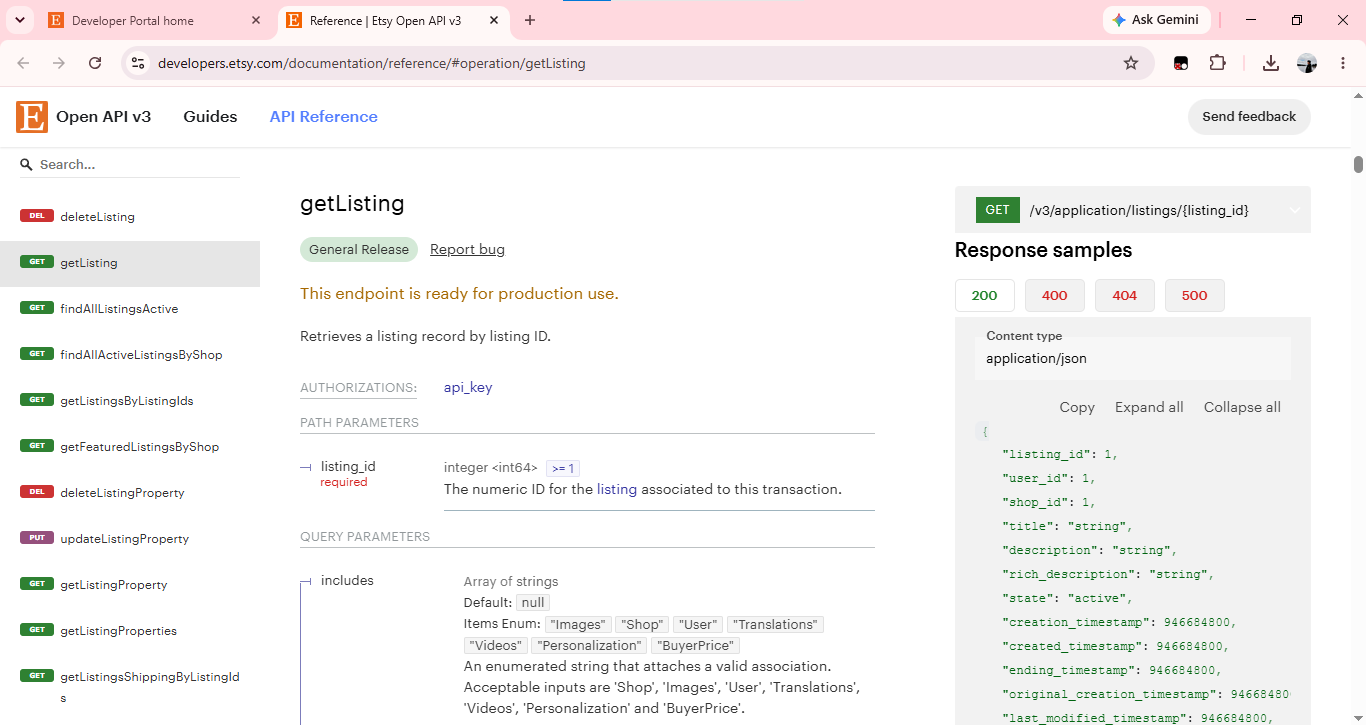Switch to the 404 response sample tab

coord(1125,295)
